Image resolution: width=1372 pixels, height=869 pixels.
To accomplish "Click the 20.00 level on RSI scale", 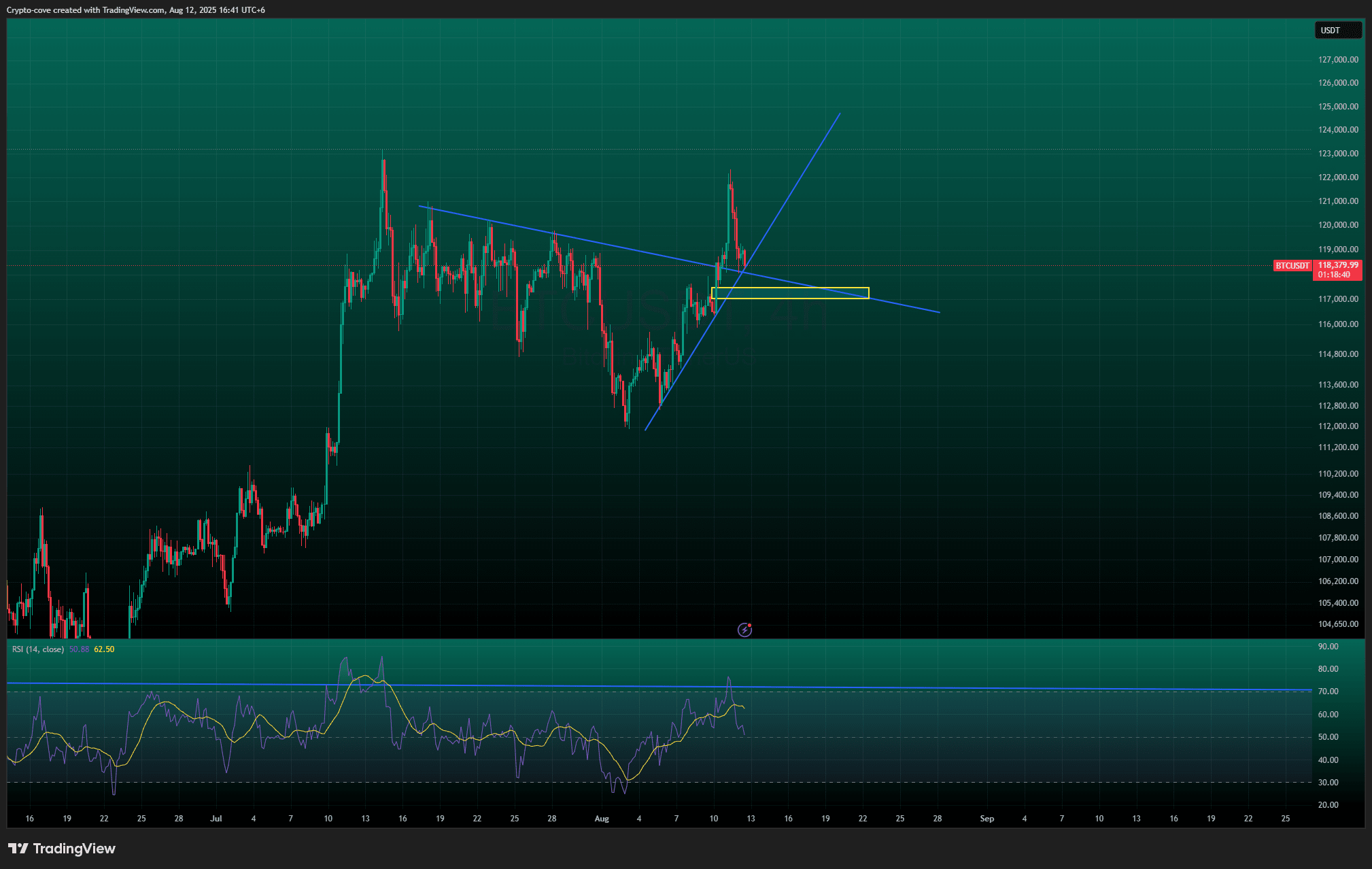I will [1328, 805].
